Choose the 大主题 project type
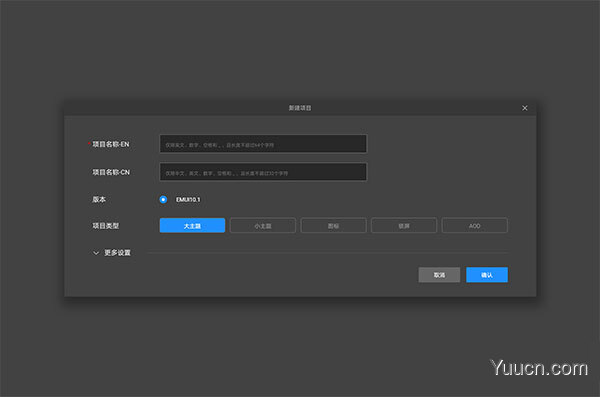This screenshot has width=600, height=397. coord(192,225)
